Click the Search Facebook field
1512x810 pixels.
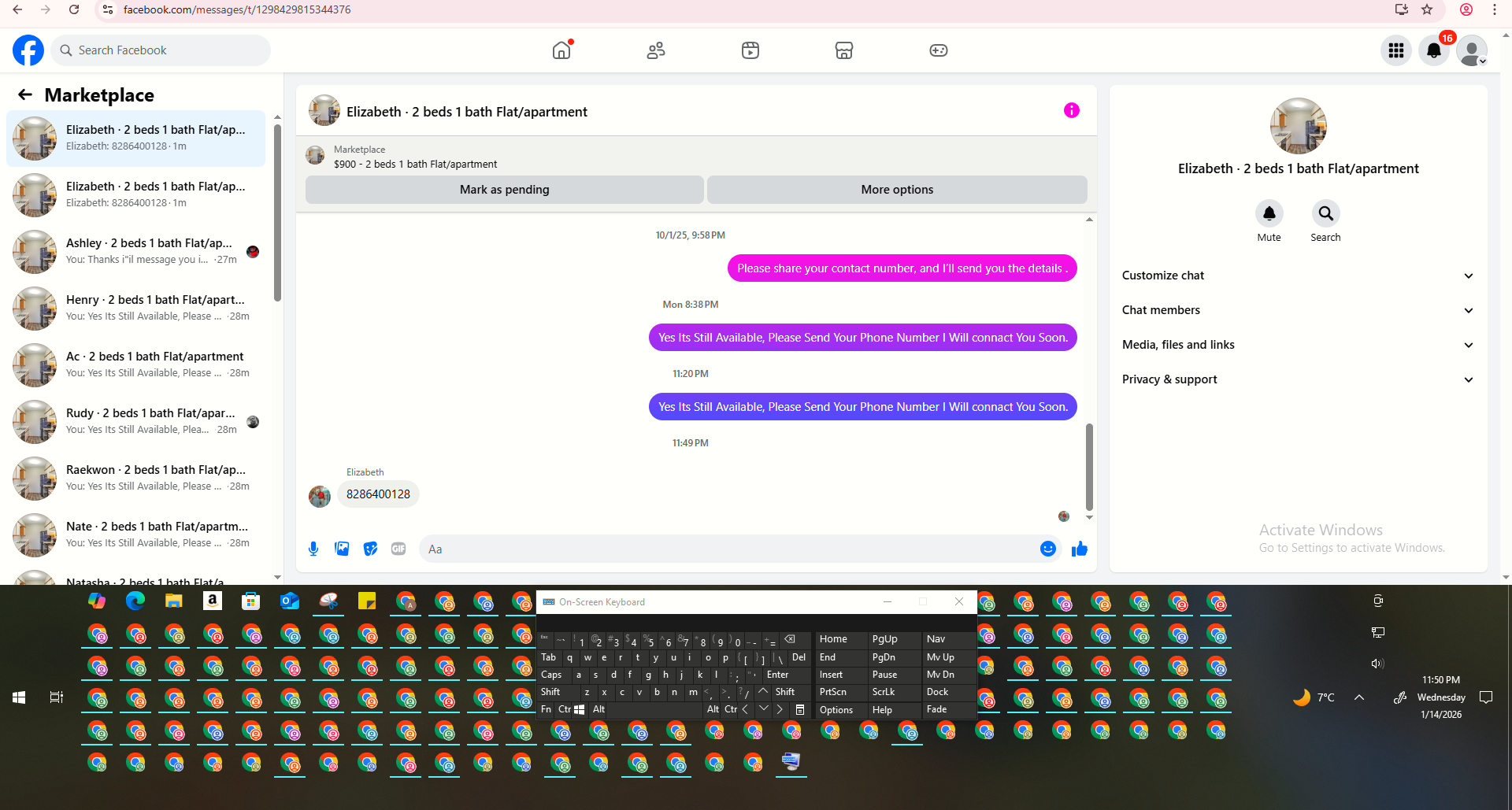tap(161, 50)
